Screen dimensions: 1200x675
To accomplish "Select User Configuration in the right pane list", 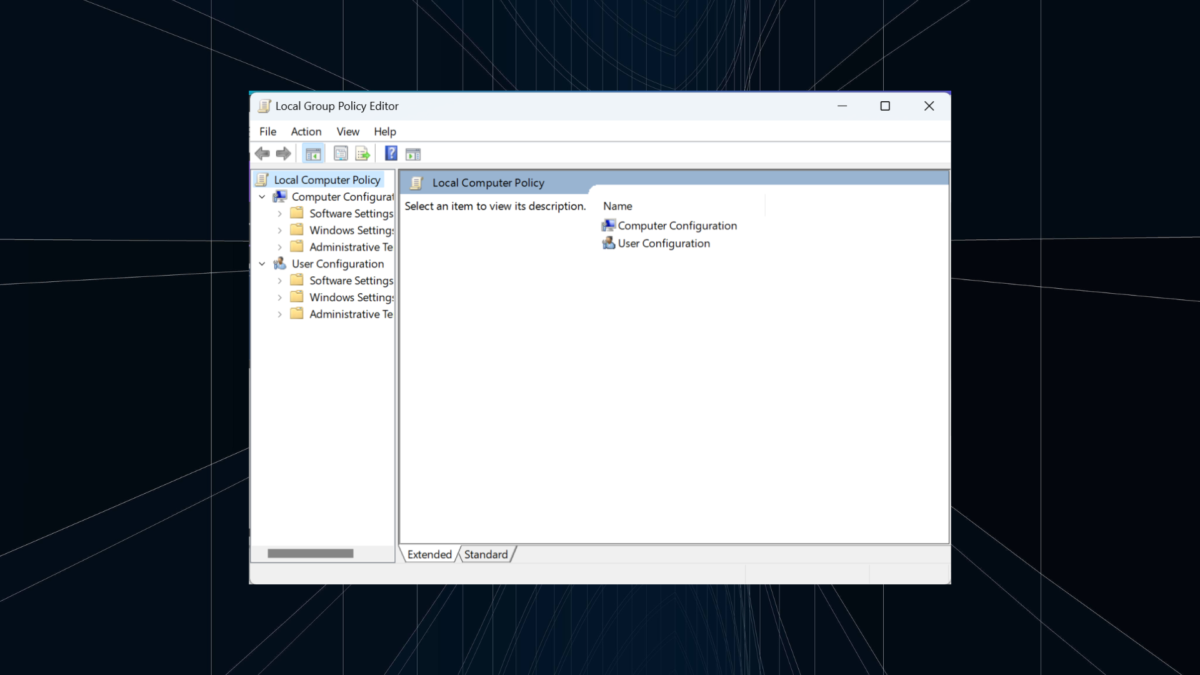I will click(656, 243).
